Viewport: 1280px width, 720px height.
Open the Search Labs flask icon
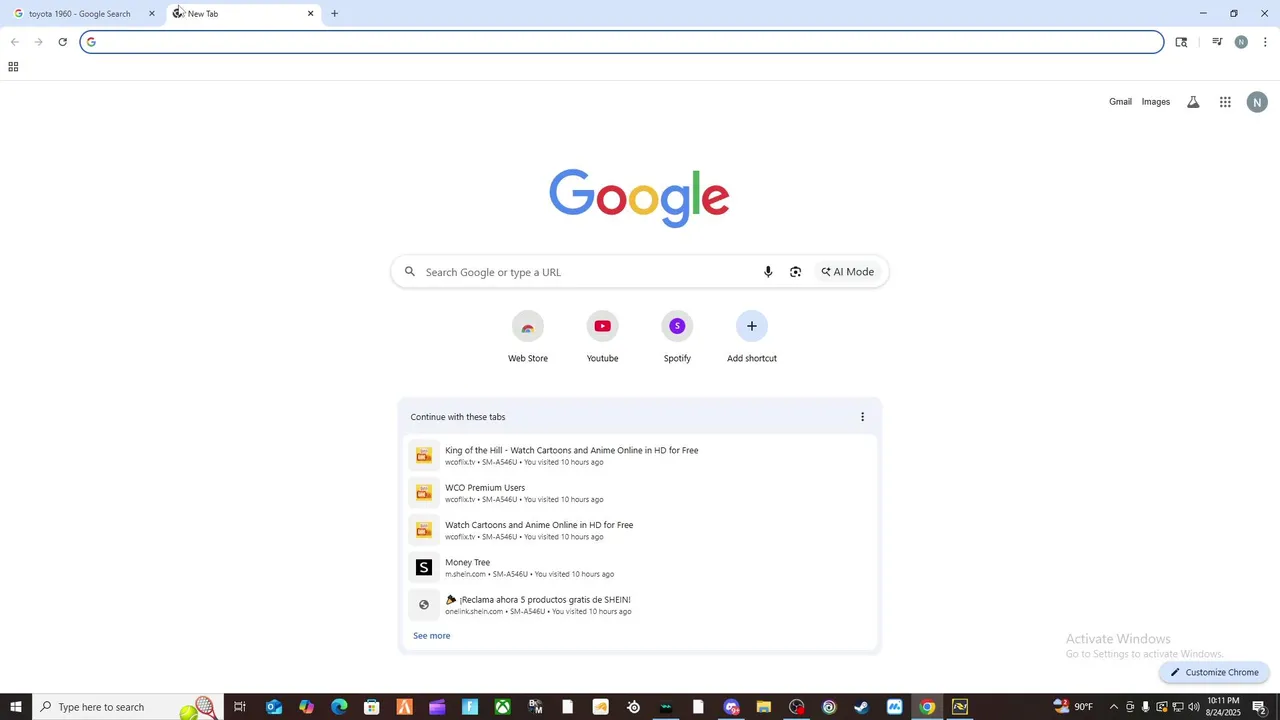point(1193,102)
